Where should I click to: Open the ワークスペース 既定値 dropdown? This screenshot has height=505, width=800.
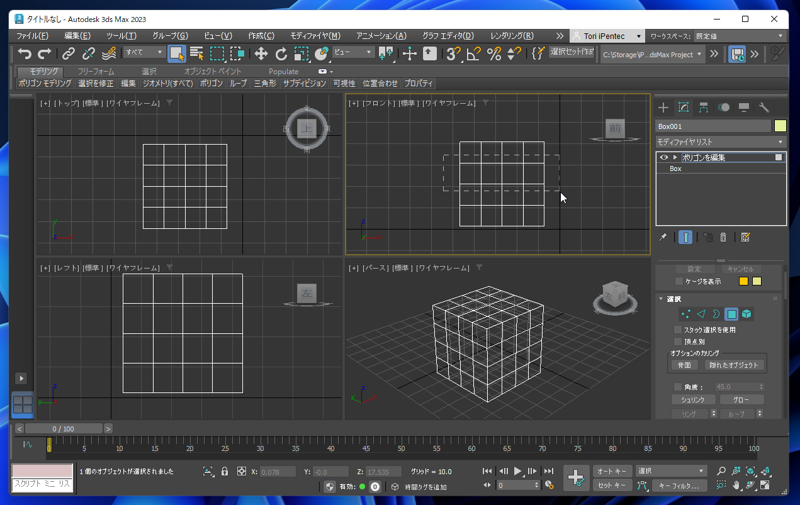click(x=739, y=36)
